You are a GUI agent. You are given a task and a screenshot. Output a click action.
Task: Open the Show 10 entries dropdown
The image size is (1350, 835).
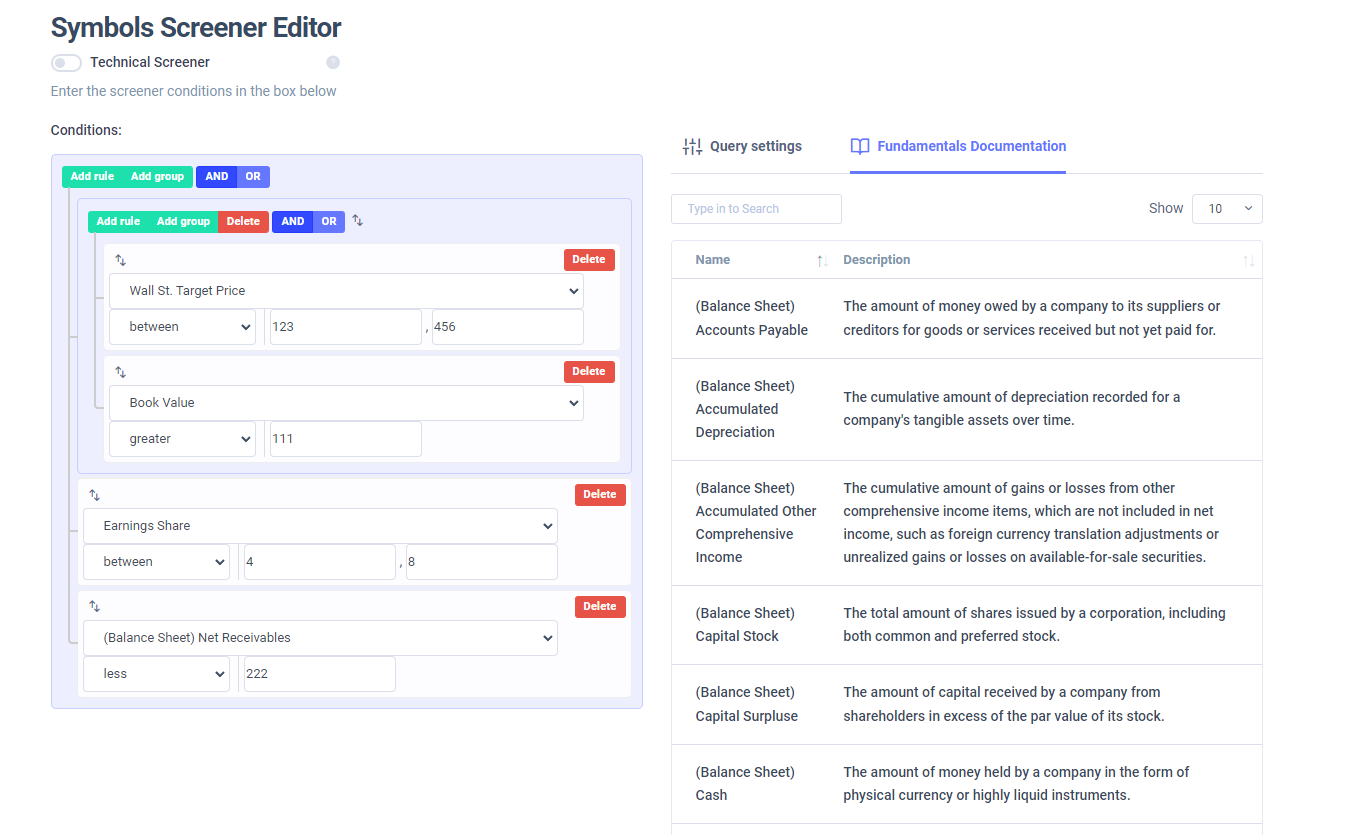(1227, 209)
